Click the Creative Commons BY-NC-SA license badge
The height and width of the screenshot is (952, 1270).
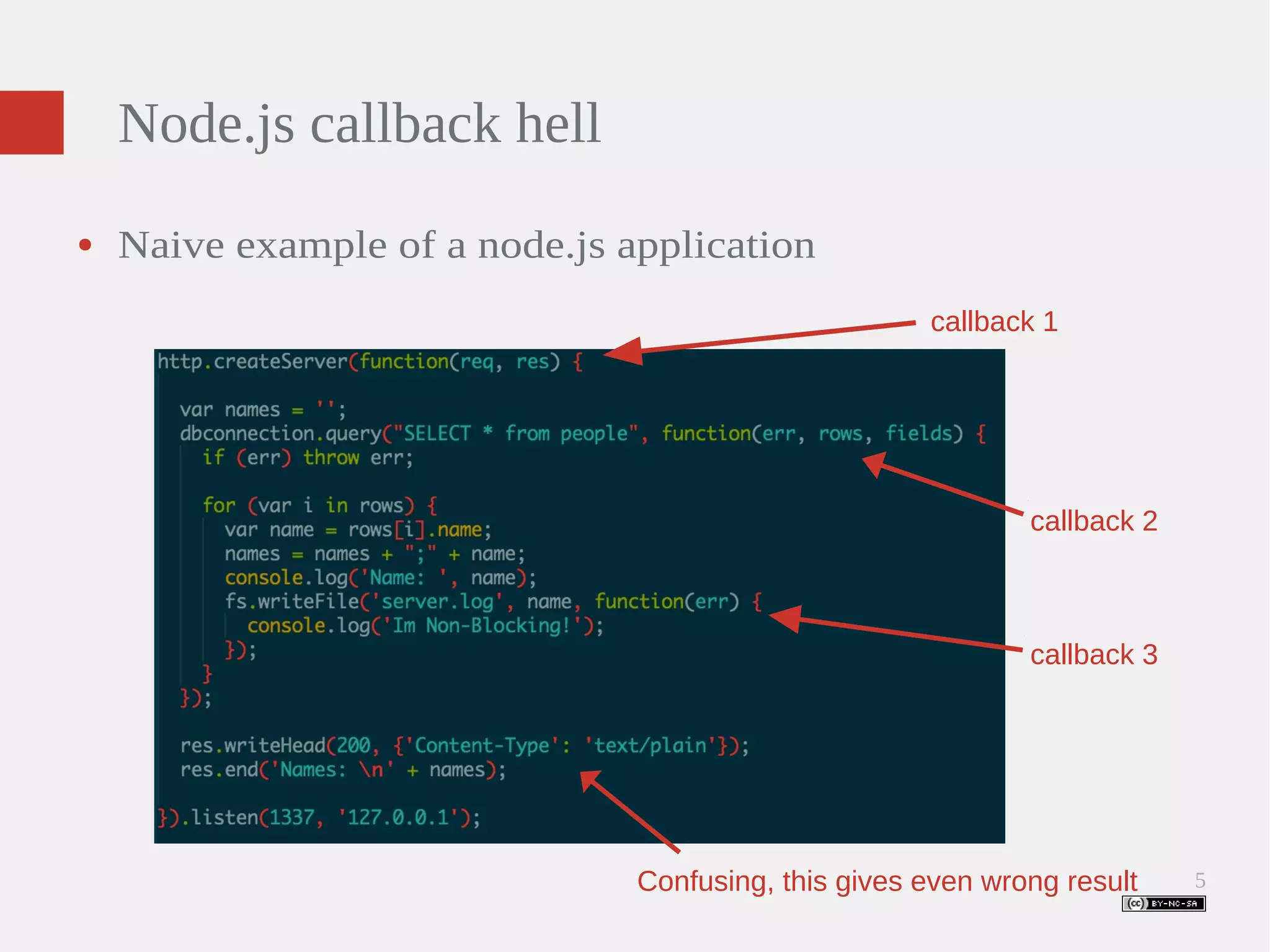click(x=1163, y=904)
